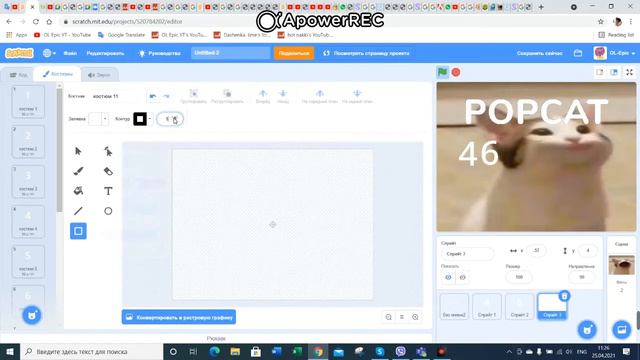Click the Choose a Sprite button
The width and height of the screenshot is (640, 360).
coord(587,329)
